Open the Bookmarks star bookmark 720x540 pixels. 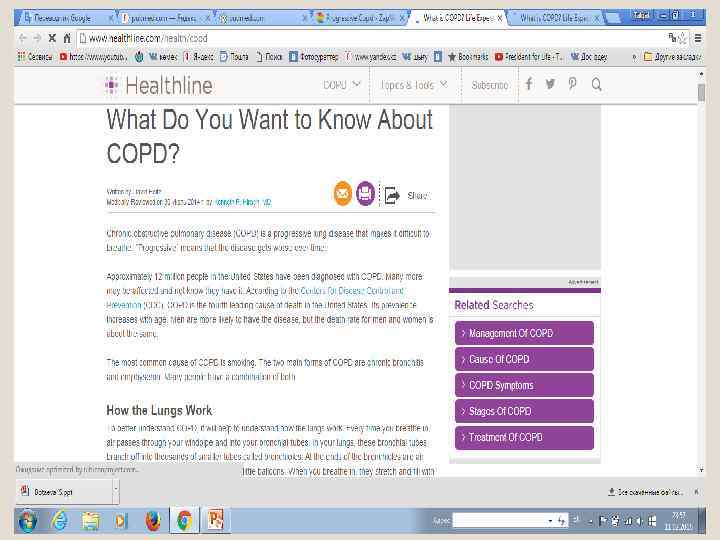468,57
